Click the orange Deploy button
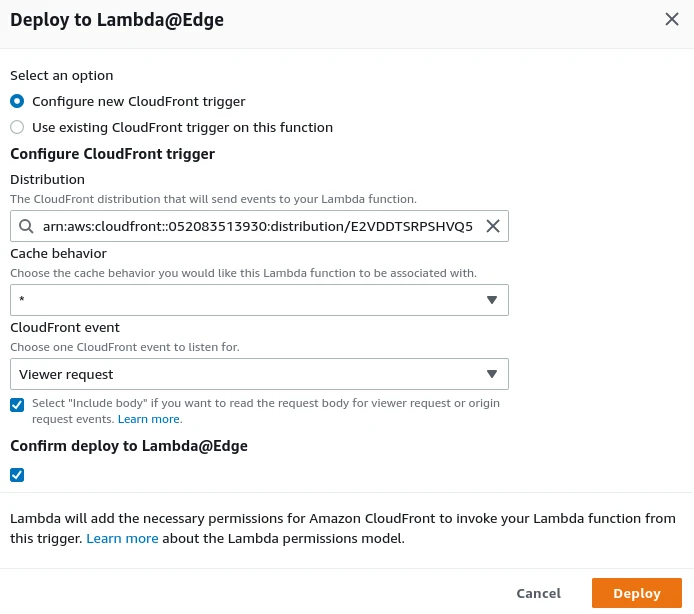The width and height of the screenshot is (694, 614). 636,593
